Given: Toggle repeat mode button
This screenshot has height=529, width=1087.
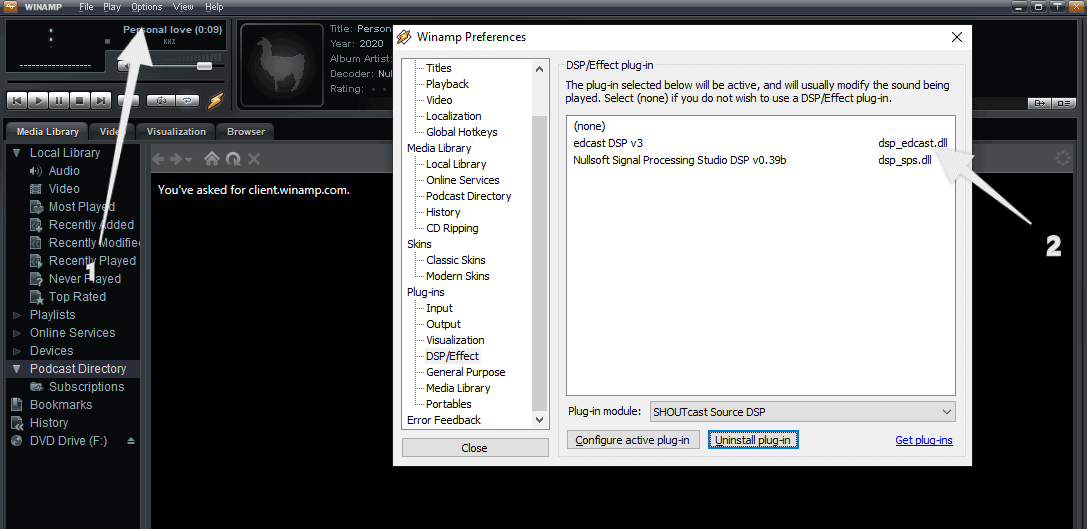Looking at the screenshot, I should 187,101.
